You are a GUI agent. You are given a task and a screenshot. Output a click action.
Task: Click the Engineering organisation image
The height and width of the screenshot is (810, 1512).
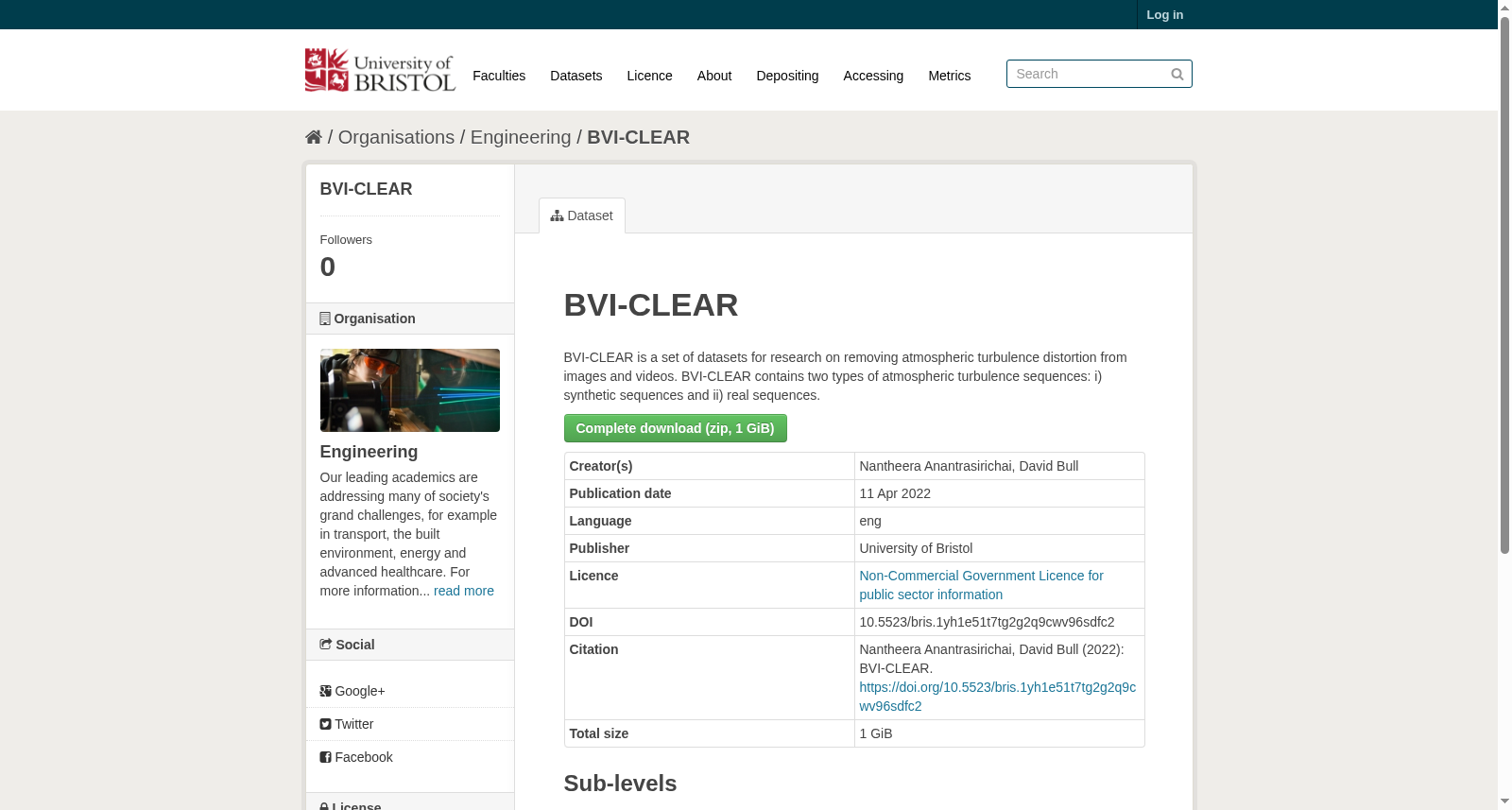click(410, 390)
